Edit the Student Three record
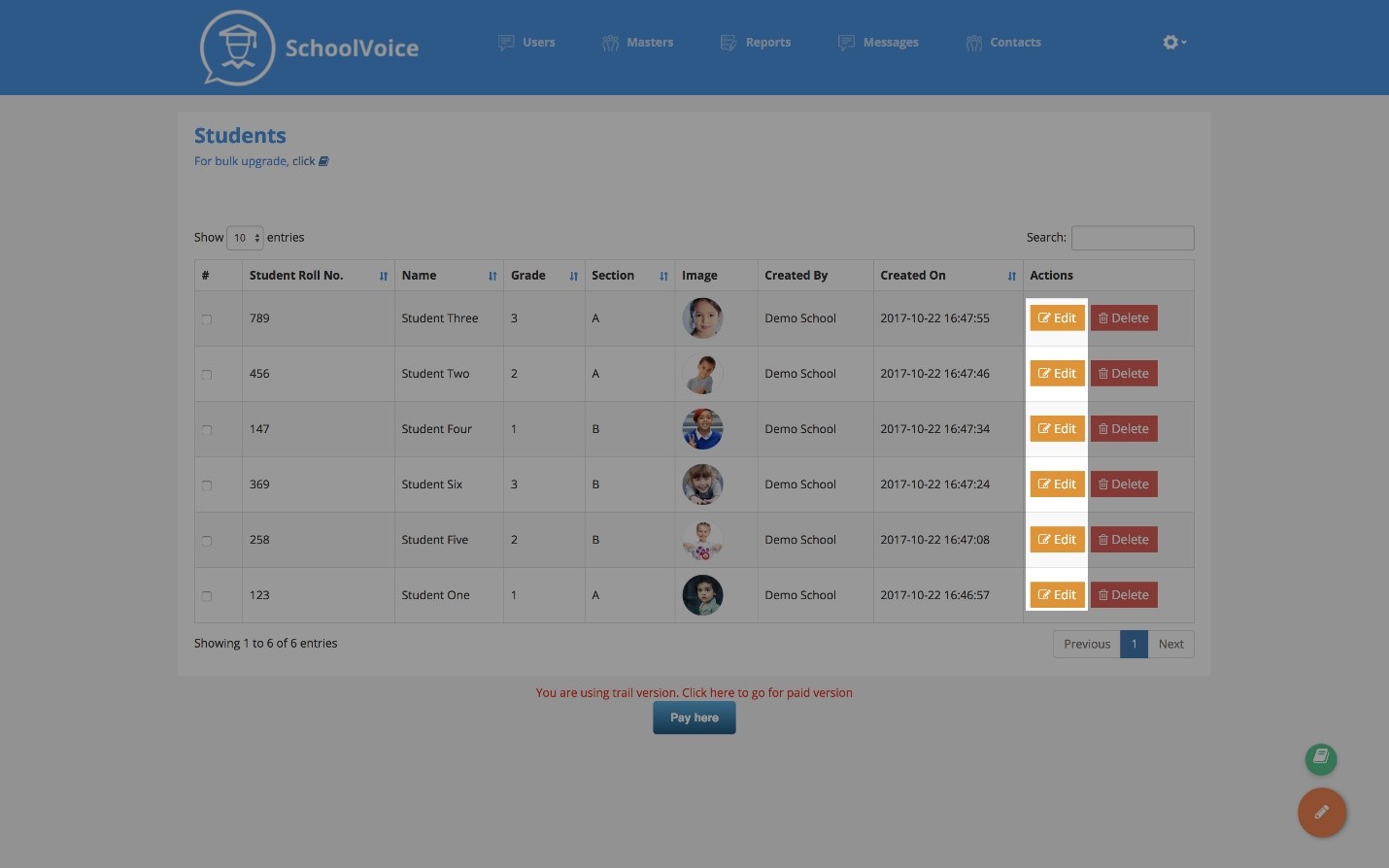This screenshot has width=1389, height=868. [x=1057, y=318]
